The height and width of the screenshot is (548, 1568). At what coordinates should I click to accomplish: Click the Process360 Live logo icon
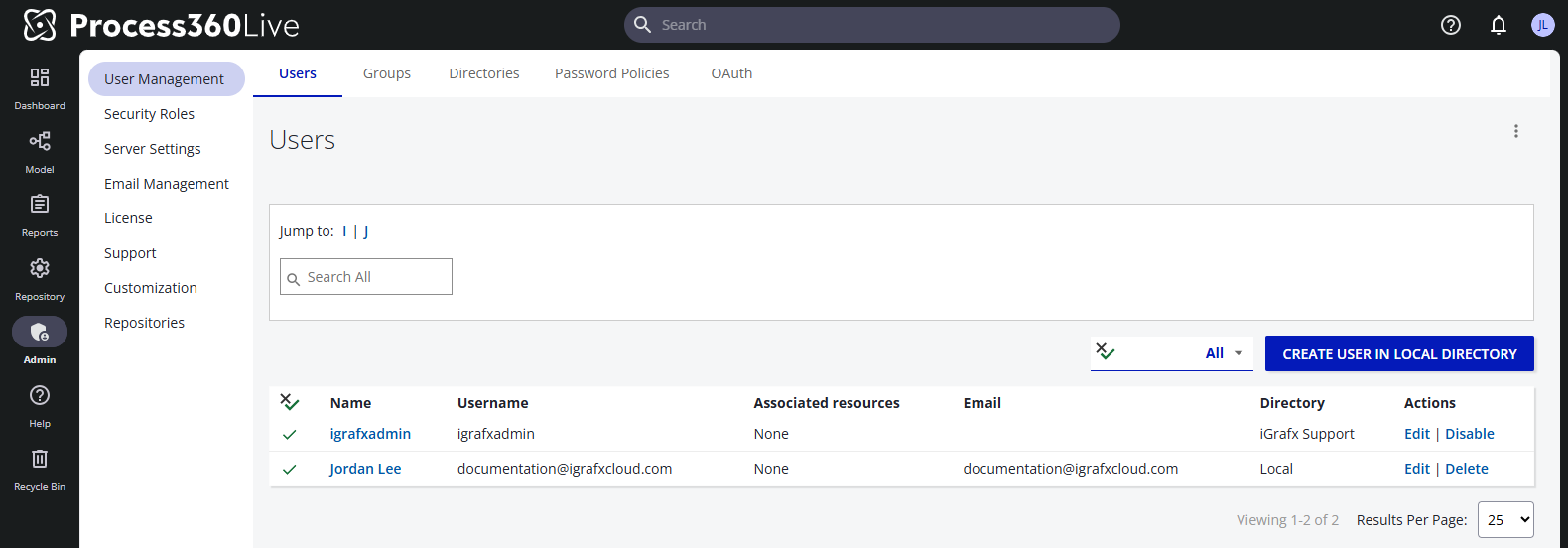coord(40,25)
